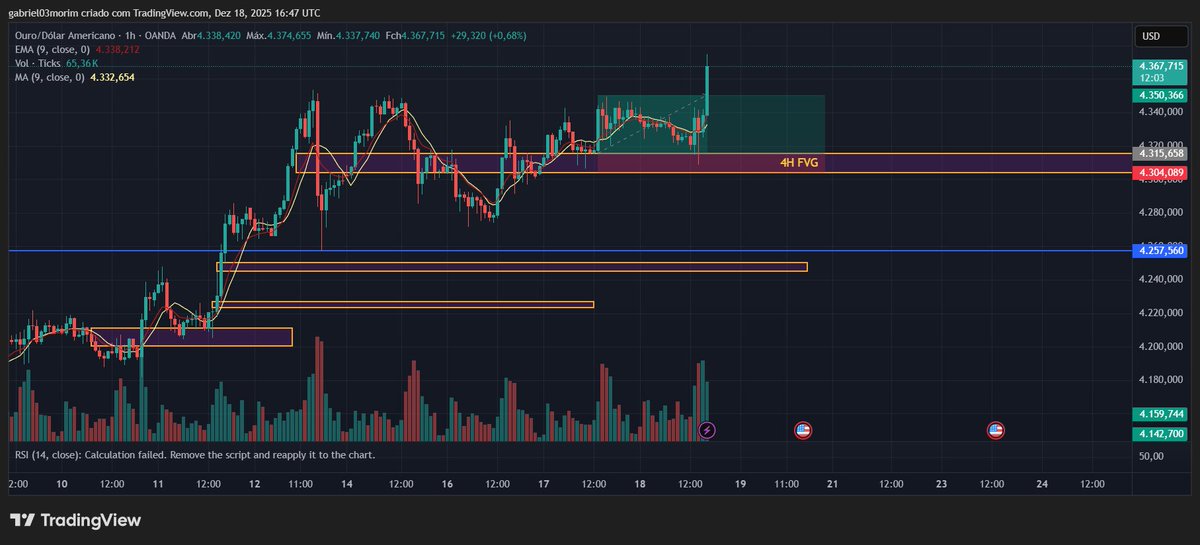Click the gray 4.315,658 price label
The width and height of the screenshot is (1200, 545).
tap(1160, 153)
